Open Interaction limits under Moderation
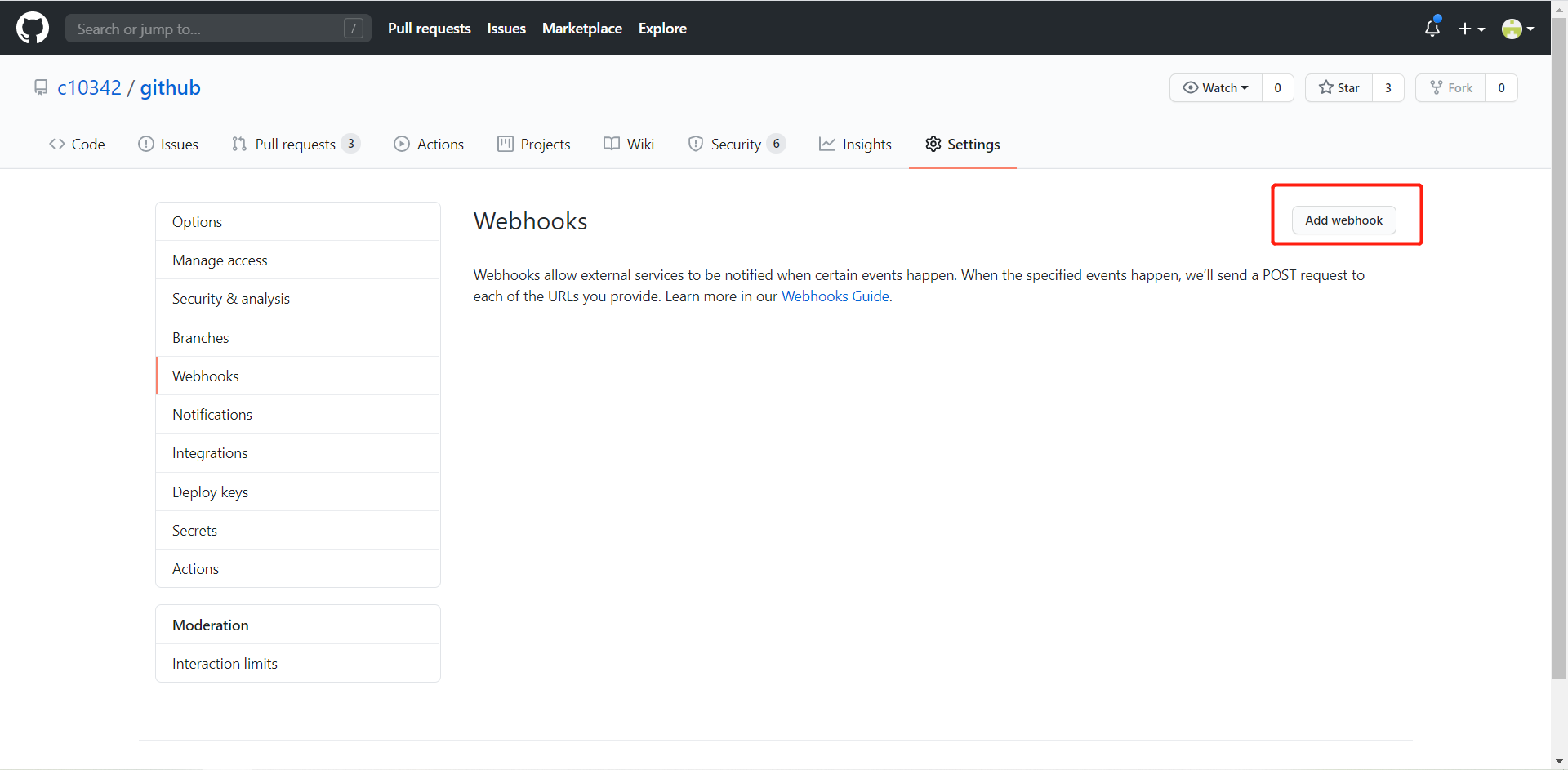The height and width of the screenshot is (770, 1568). click(298, 663)
